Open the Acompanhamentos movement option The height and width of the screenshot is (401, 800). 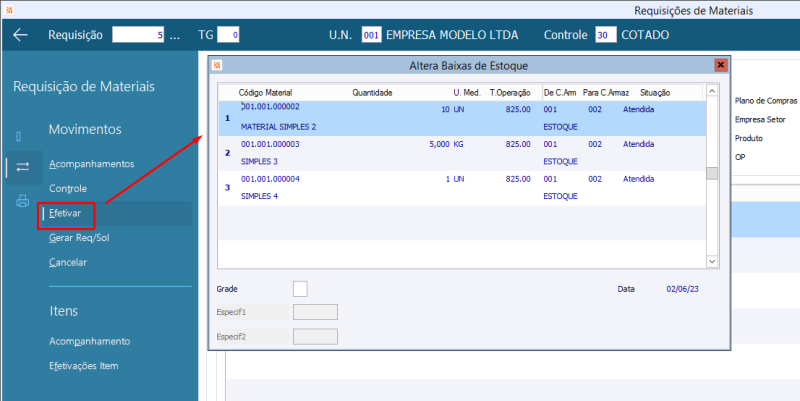[x=92, y=164]
